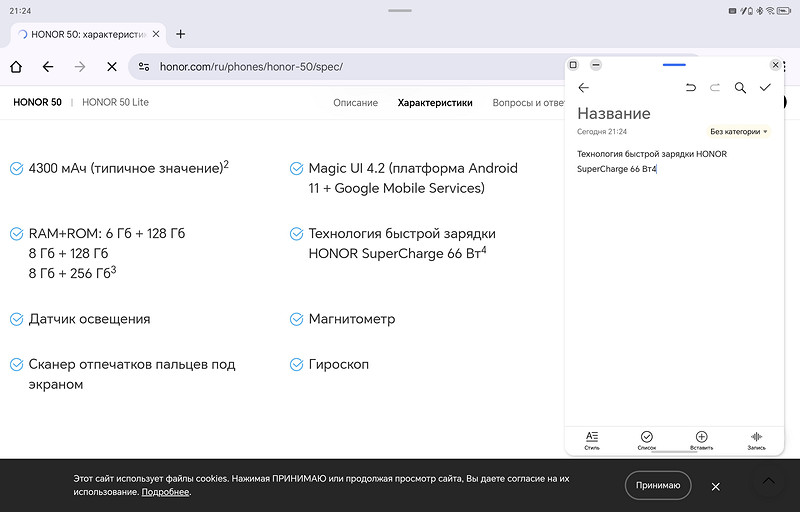Open Стиль text formatting
This screenshot has height=512, width=800.
[592, 440]
